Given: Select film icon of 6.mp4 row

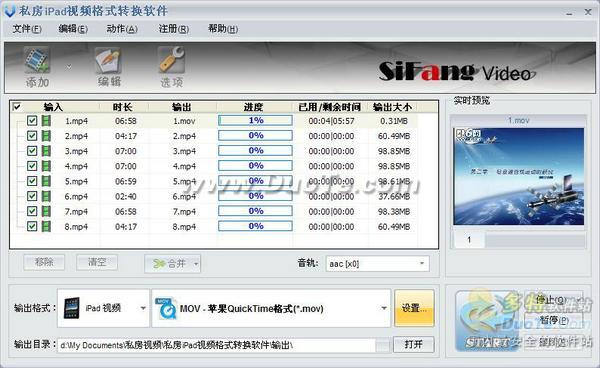Looking at the screenshot, I should pyautogui.click(x=46, y=196).
